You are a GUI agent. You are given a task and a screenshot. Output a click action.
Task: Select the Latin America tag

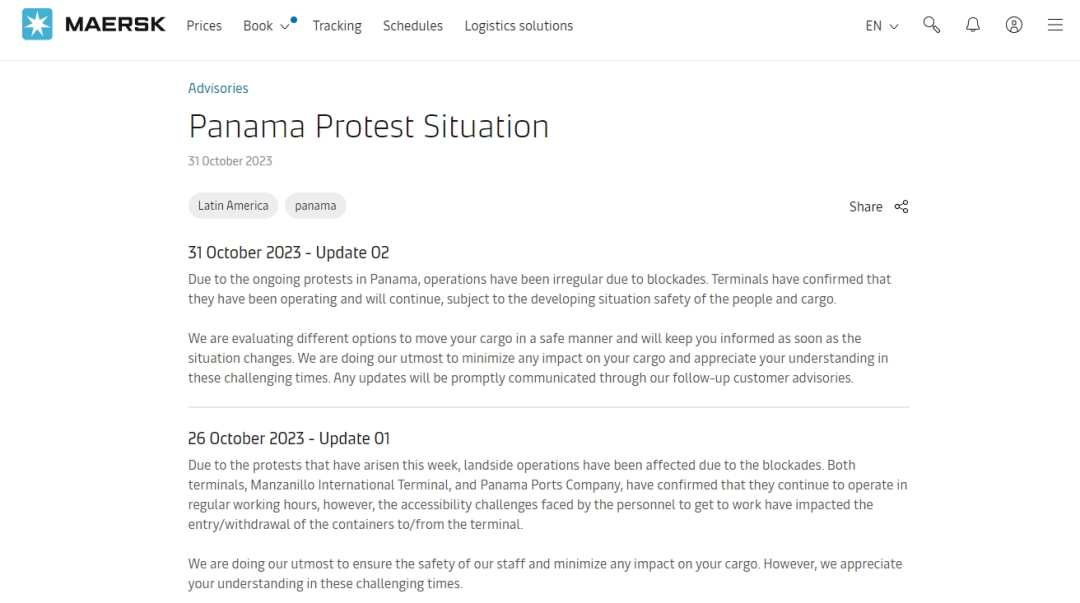pos(233,205)
